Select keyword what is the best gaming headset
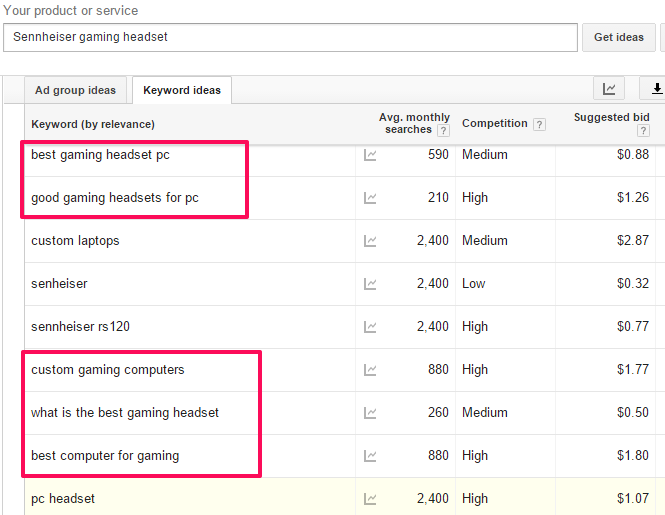Viewport: 665px width, 515px height. click(x=125, y=413)
